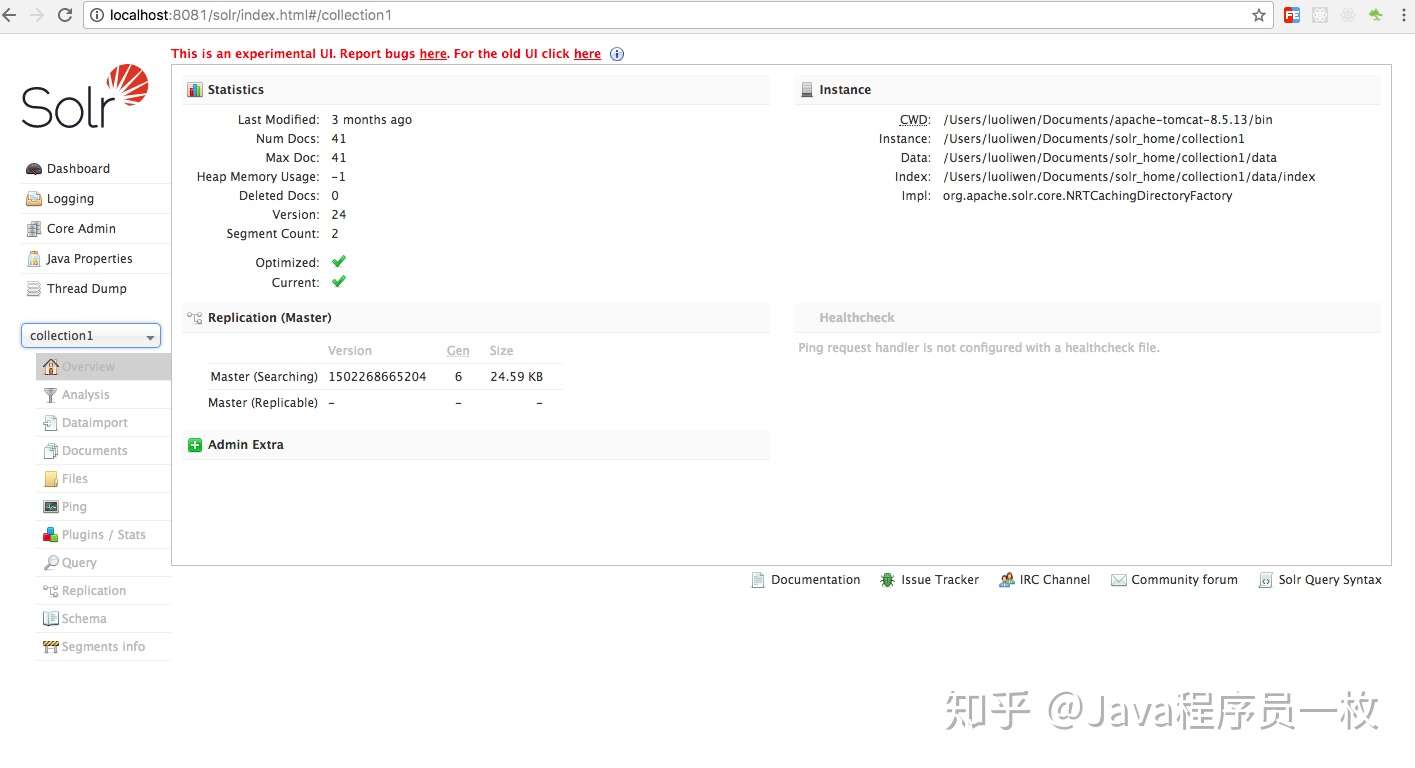
Task: Bookmark page with the star icon
Action: pyautogui.click(x=1259, y=15)
